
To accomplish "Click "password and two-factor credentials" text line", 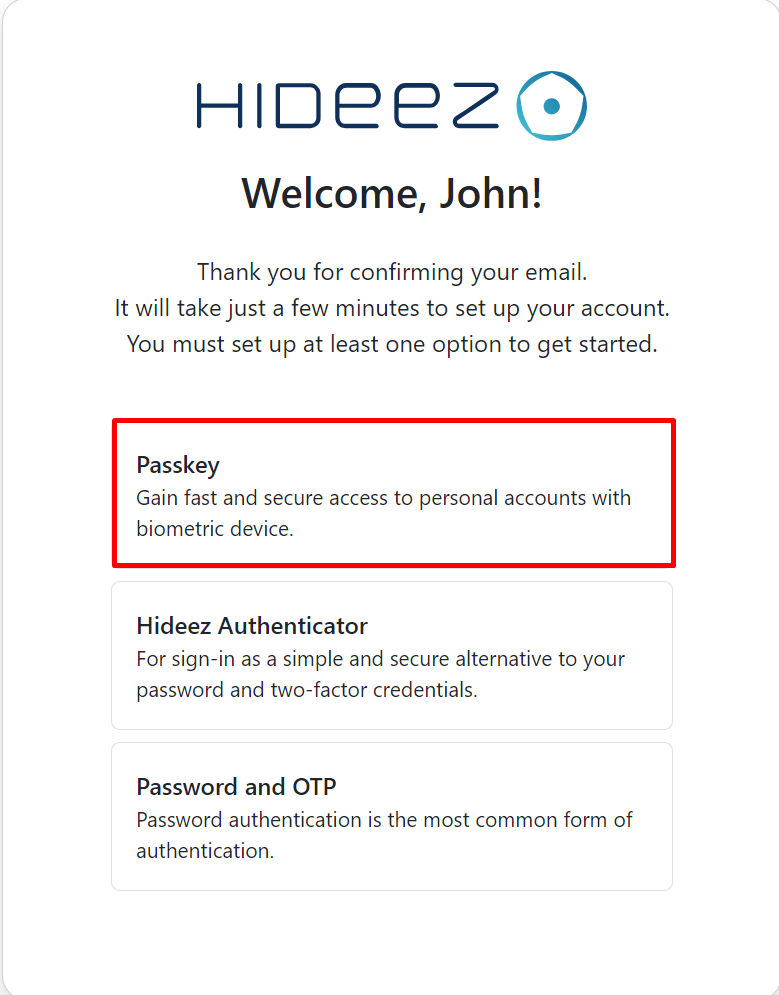I will click(x=307, y=690).
